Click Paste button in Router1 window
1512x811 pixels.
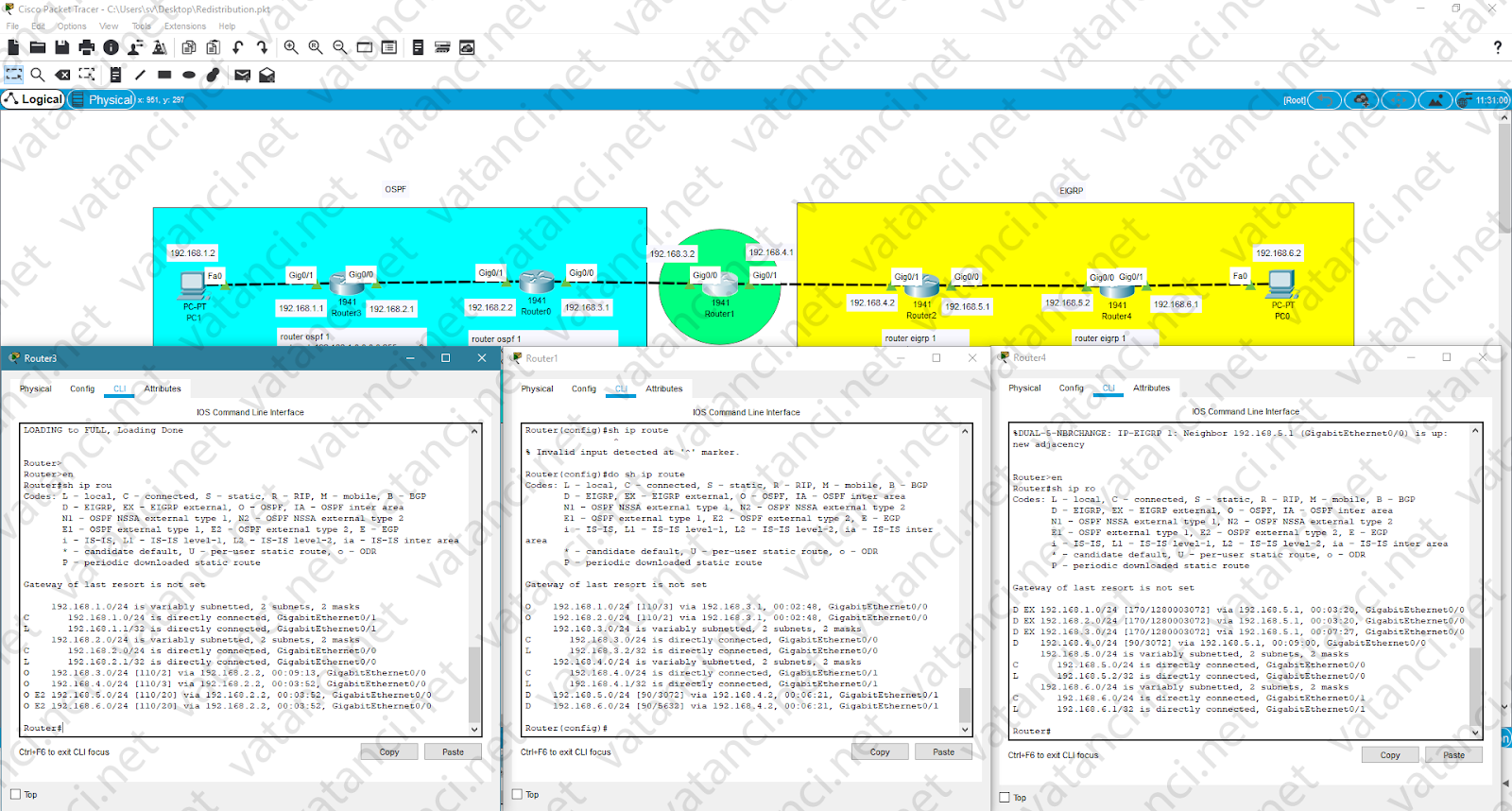[944, 752]
